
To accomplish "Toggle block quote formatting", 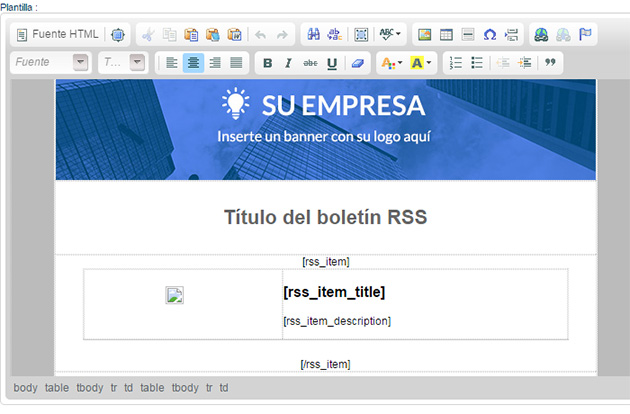I will [550, 63].
